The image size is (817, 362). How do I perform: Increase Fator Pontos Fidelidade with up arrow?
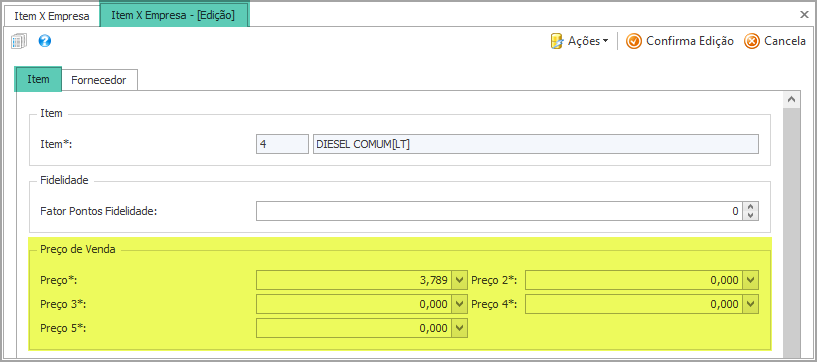(751, 207)
